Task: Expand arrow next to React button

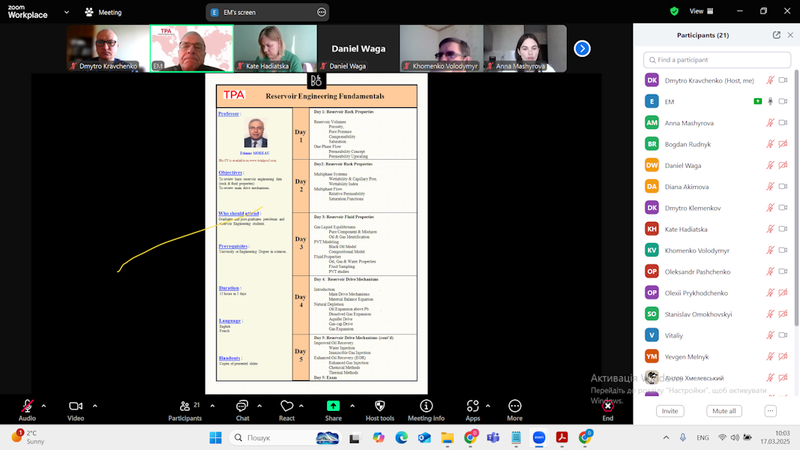Action: (x=301, y=406)
